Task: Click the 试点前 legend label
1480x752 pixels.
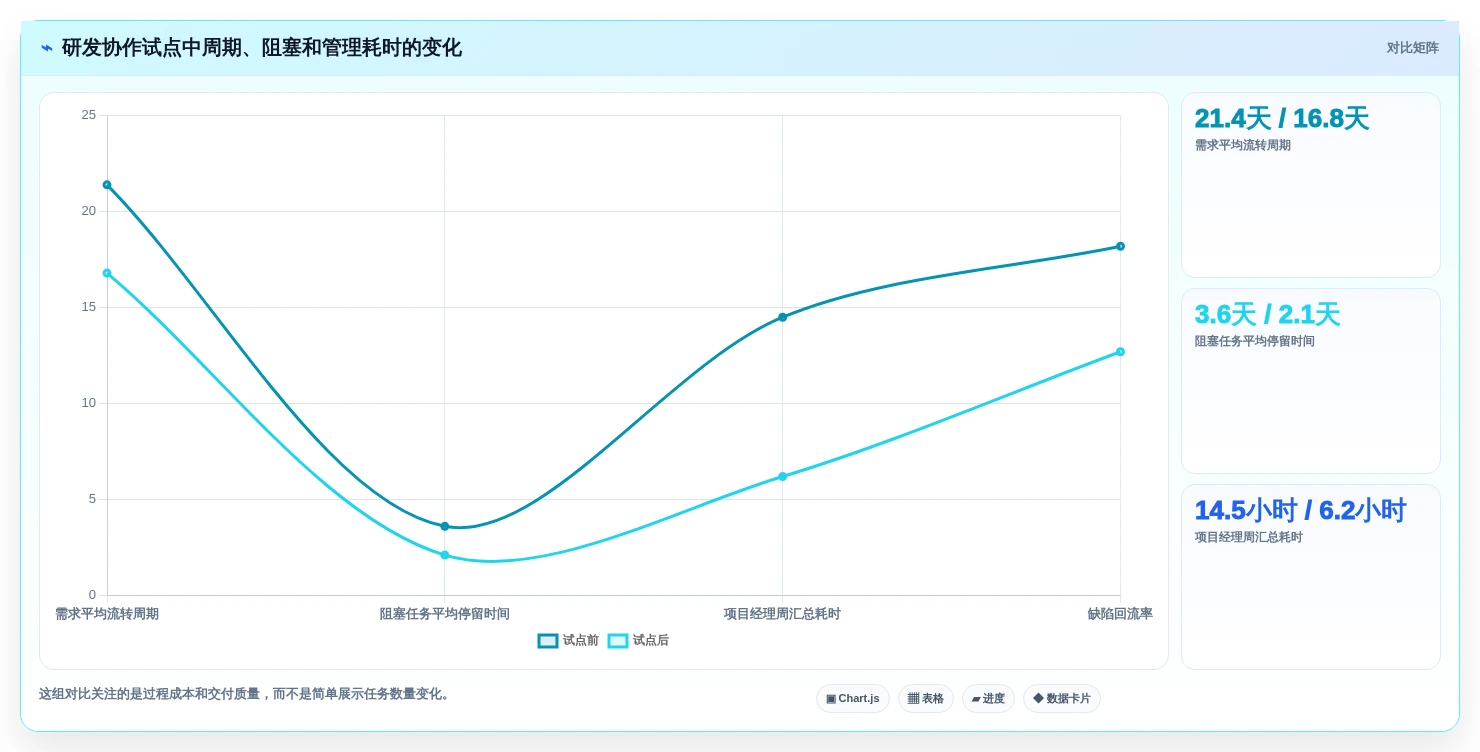Action: pos(580,641)
